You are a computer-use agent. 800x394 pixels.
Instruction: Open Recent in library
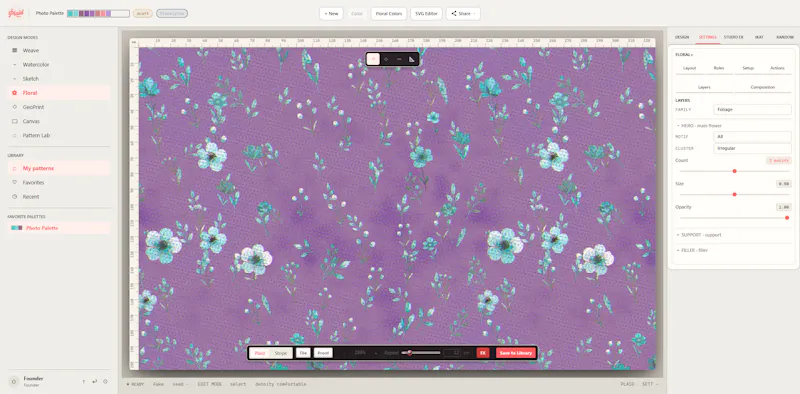59,196
